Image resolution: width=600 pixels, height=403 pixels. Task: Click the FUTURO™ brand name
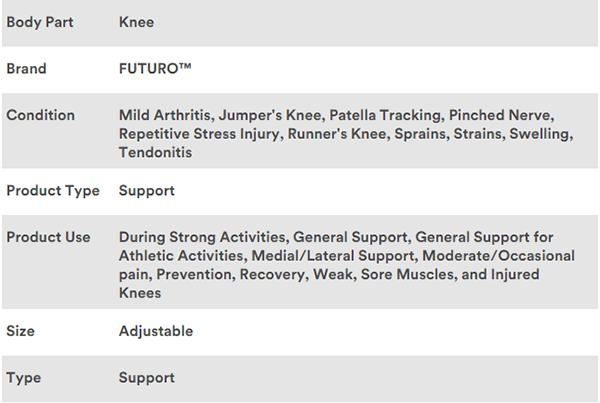[x=157, y=70]
